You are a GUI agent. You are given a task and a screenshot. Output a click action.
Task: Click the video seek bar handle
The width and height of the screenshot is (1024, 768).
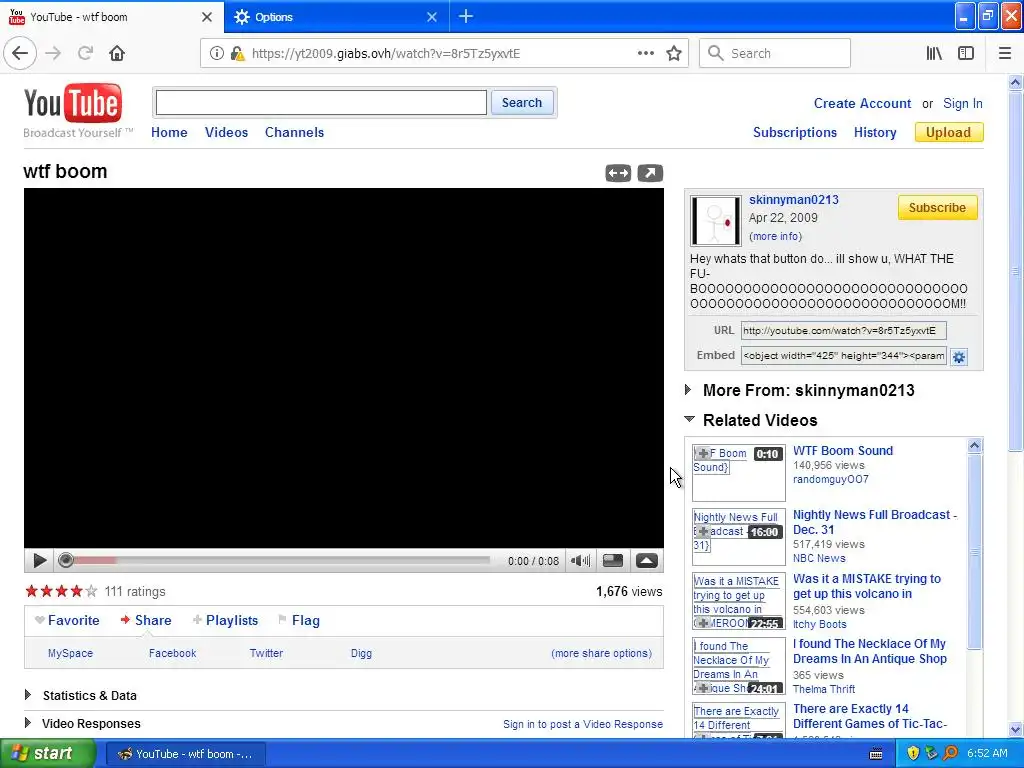[x=65, y=560]
